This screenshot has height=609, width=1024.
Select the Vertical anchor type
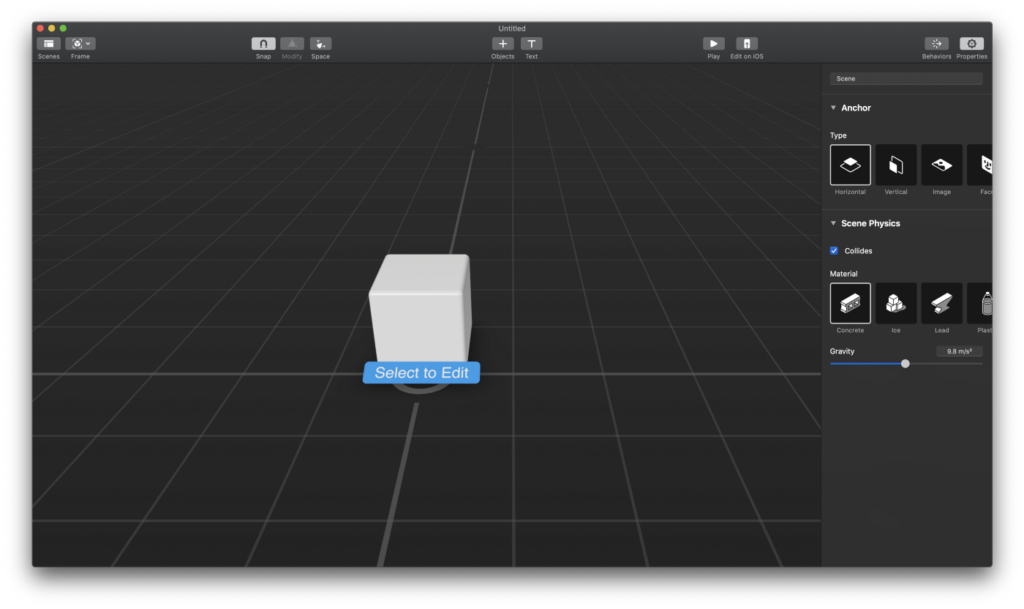point(896,165)
